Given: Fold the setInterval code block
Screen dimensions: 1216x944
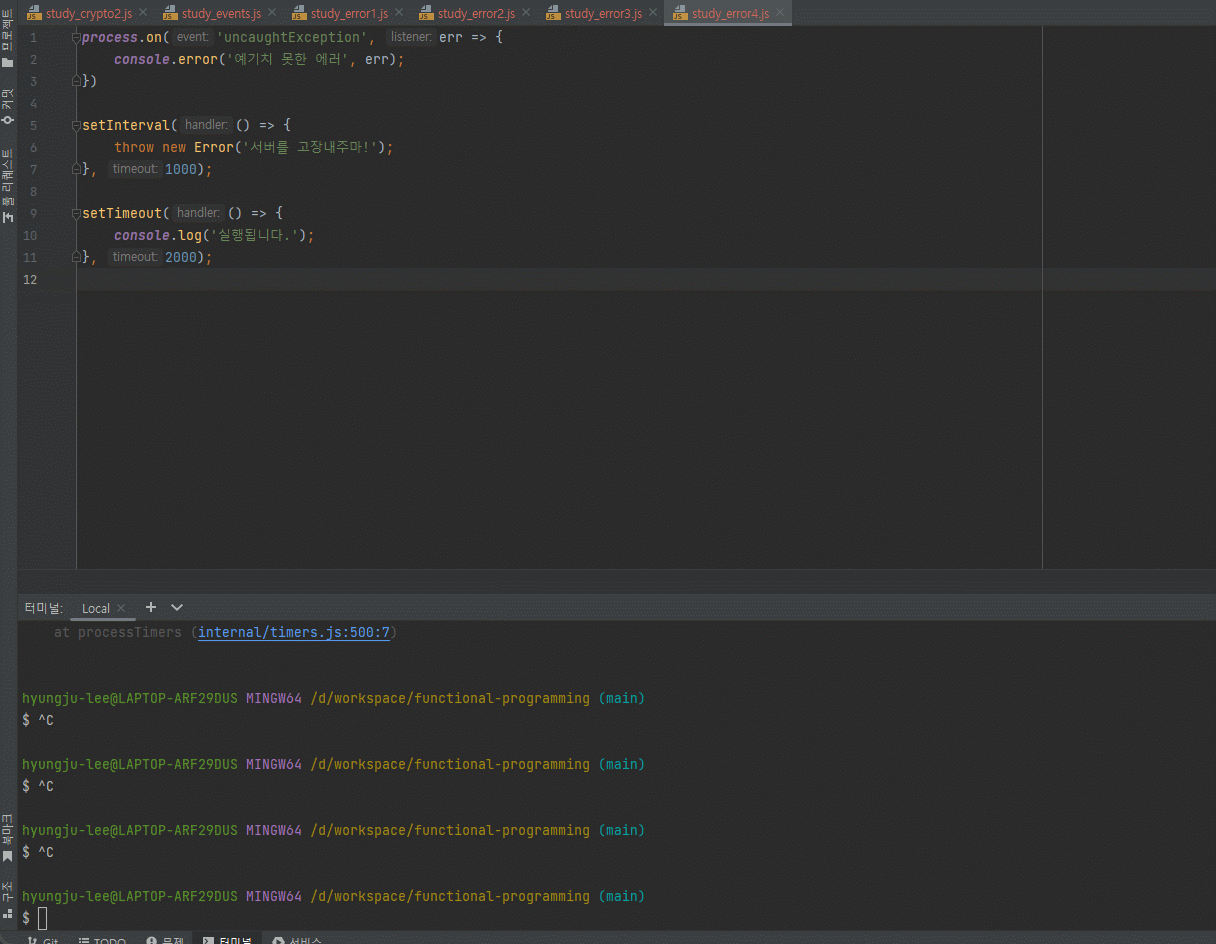Looking at the screenshot, I should (76, 125).
